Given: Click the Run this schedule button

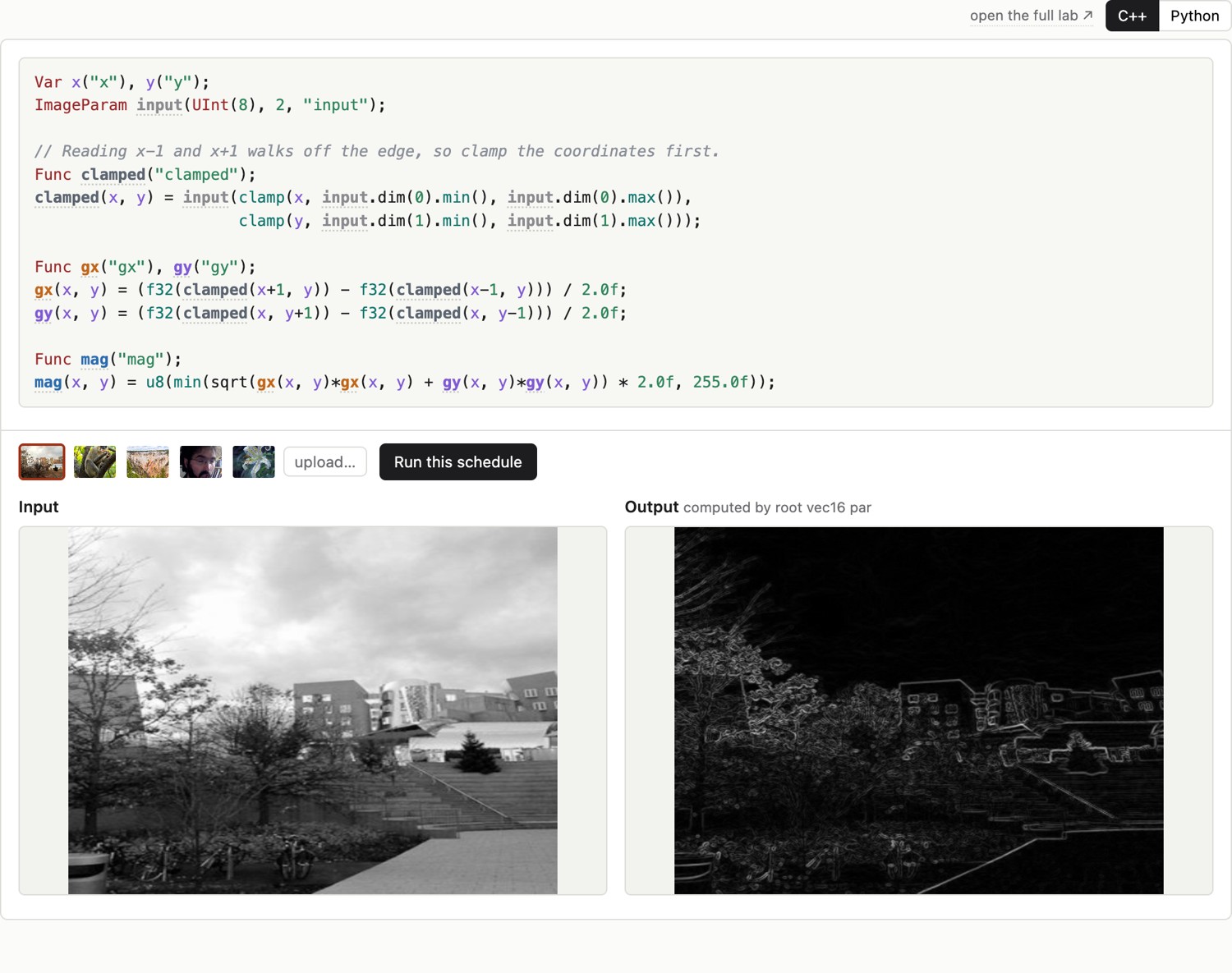Looking at the screenshot, I should (x=457, y=462).
